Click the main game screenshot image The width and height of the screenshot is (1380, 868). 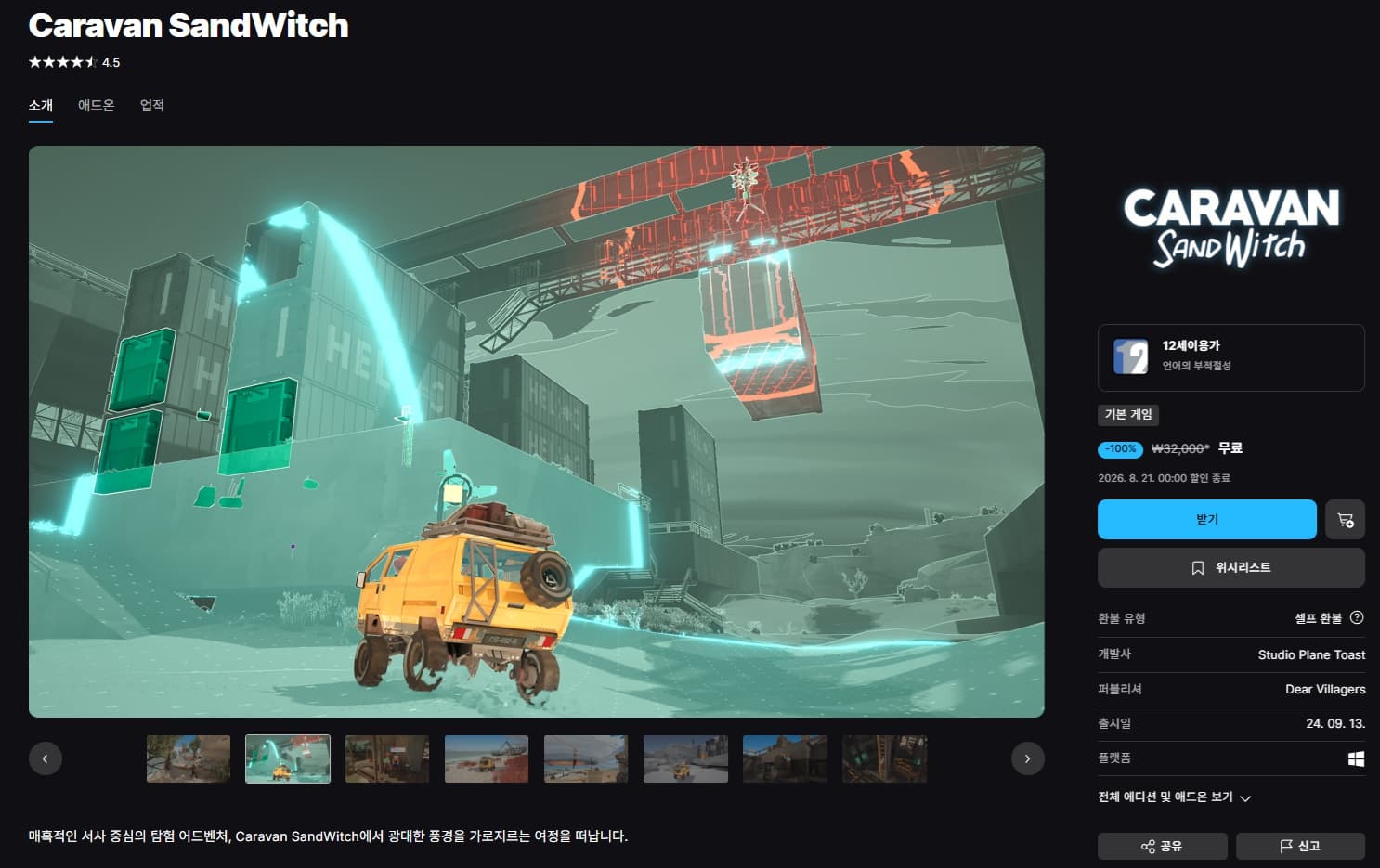point(537,432)
